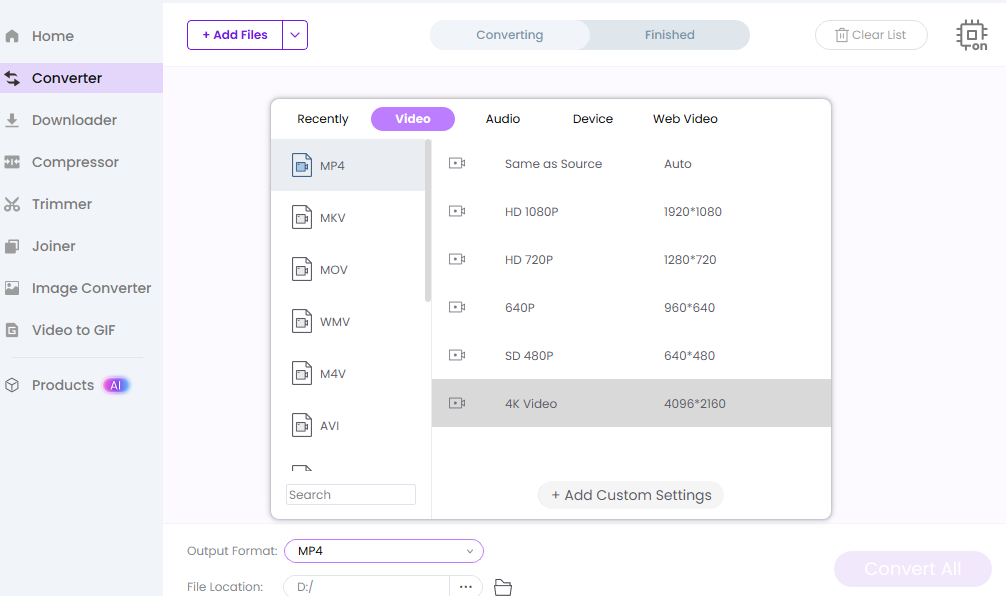Choose the MKV format file icon
This screenshot has height=596, width=1006.
coord(302,217)
